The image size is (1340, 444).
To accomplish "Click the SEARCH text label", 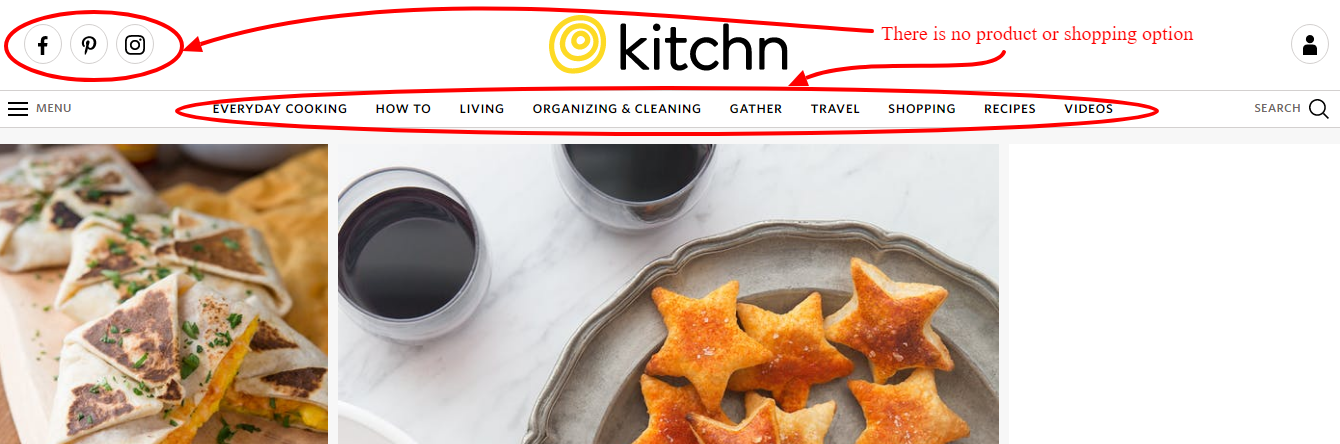I will pos(1277,108).
